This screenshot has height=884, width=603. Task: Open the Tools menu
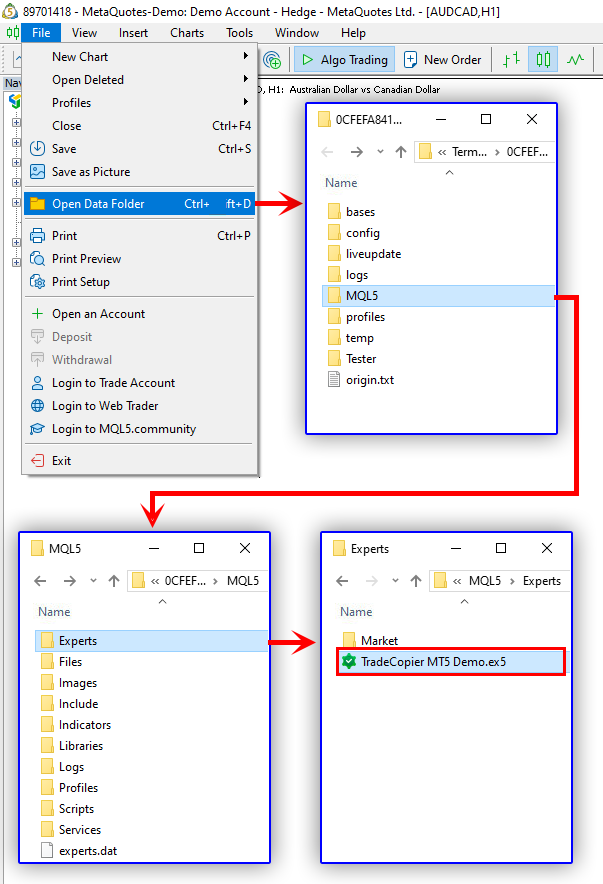click(x=240, y=33)
